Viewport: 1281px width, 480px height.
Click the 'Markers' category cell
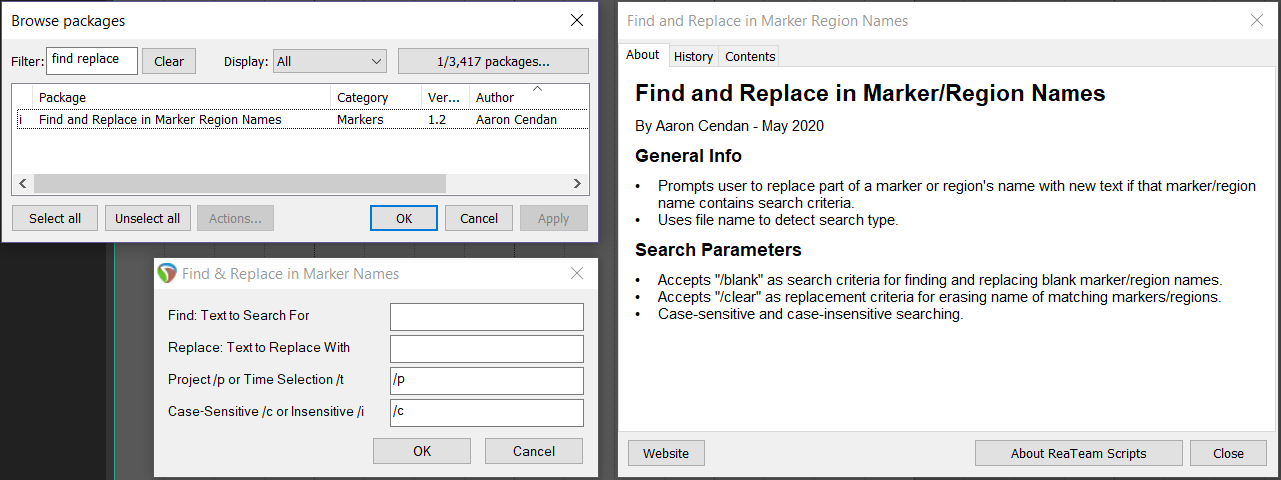[360, 119]
